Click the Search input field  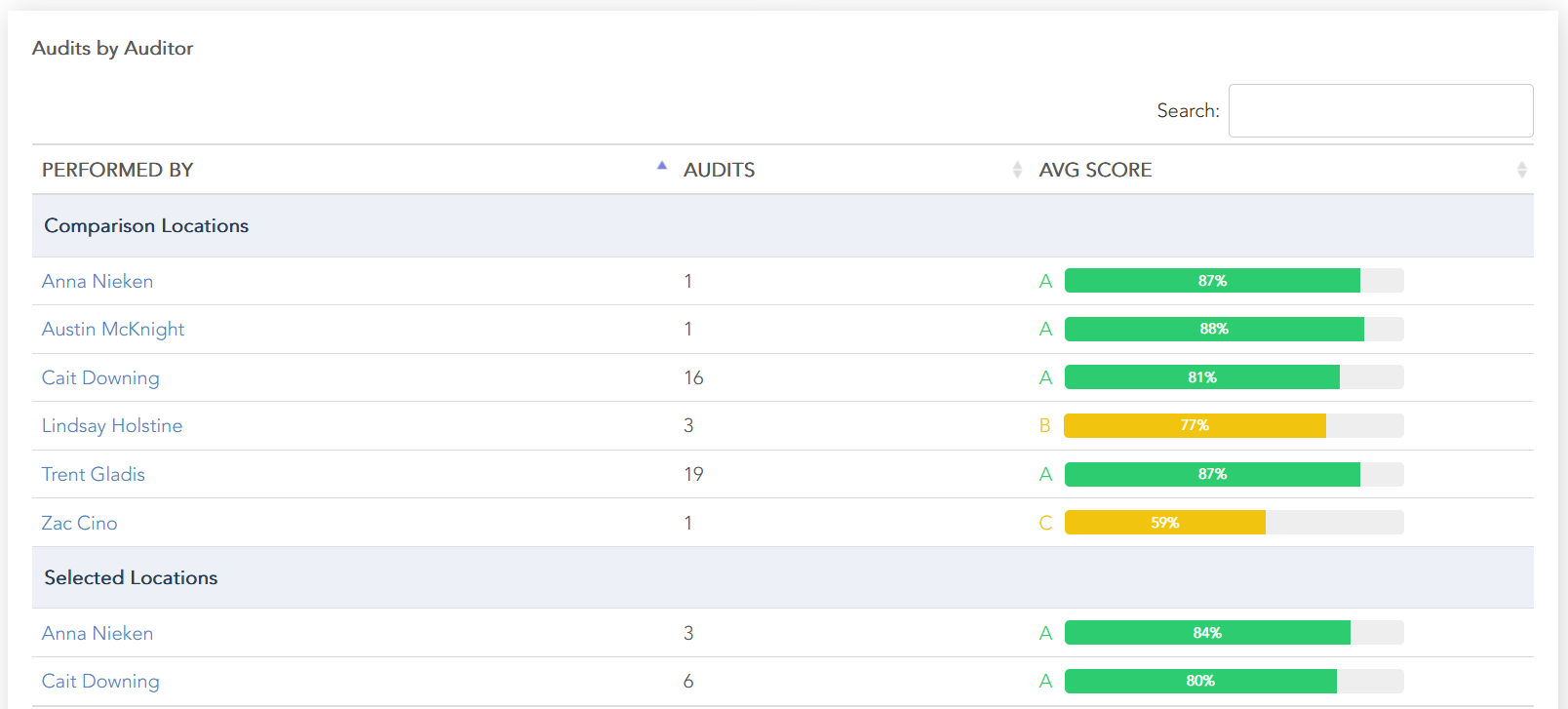1380,111
